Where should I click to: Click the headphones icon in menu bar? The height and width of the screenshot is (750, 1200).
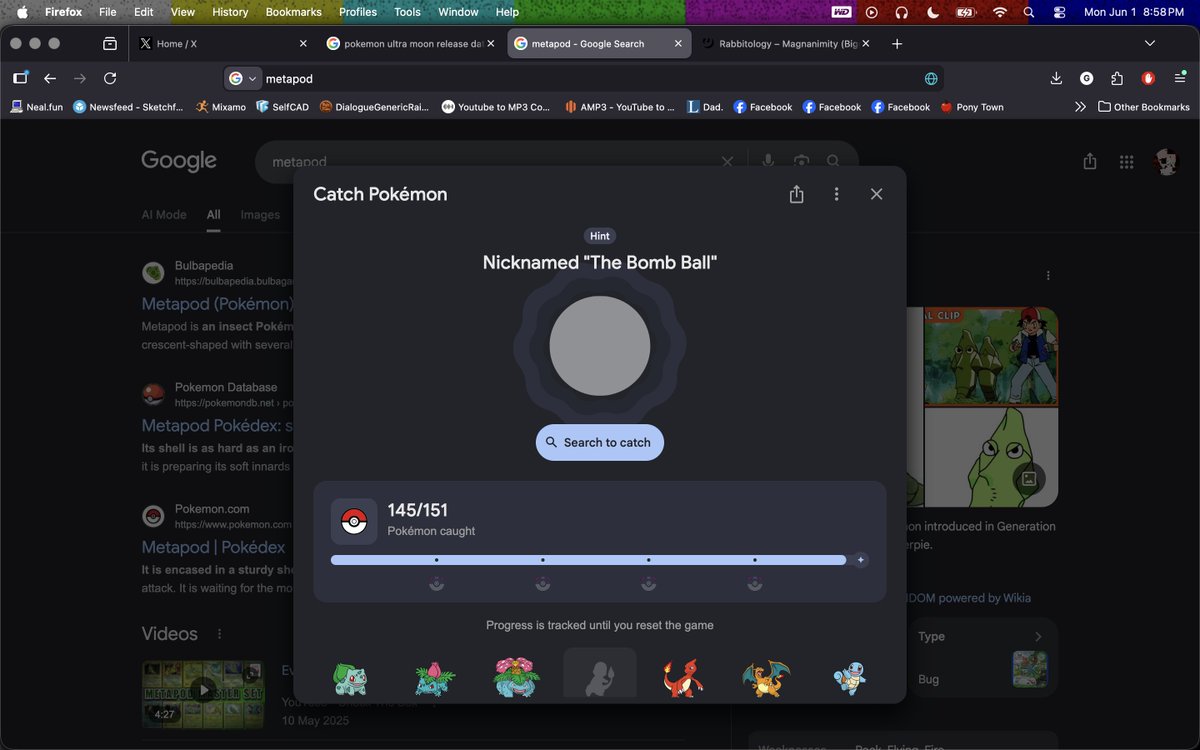(x=902, y=12)
